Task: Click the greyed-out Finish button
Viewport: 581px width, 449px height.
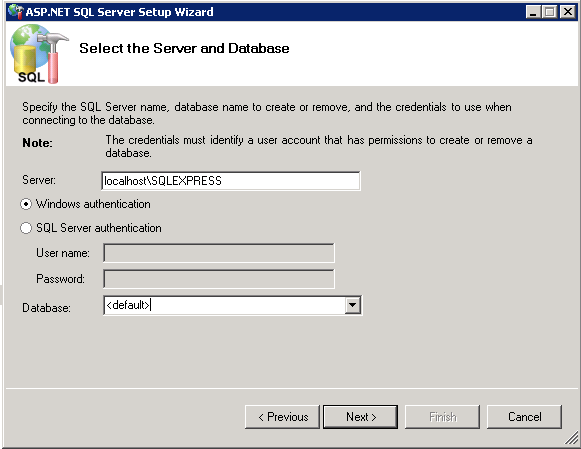Action: click(442, 417)
